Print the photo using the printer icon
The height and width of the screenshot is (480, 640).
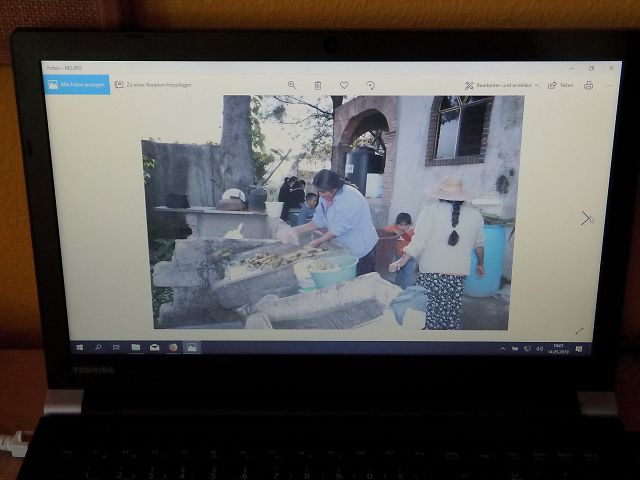coord(588,85)
